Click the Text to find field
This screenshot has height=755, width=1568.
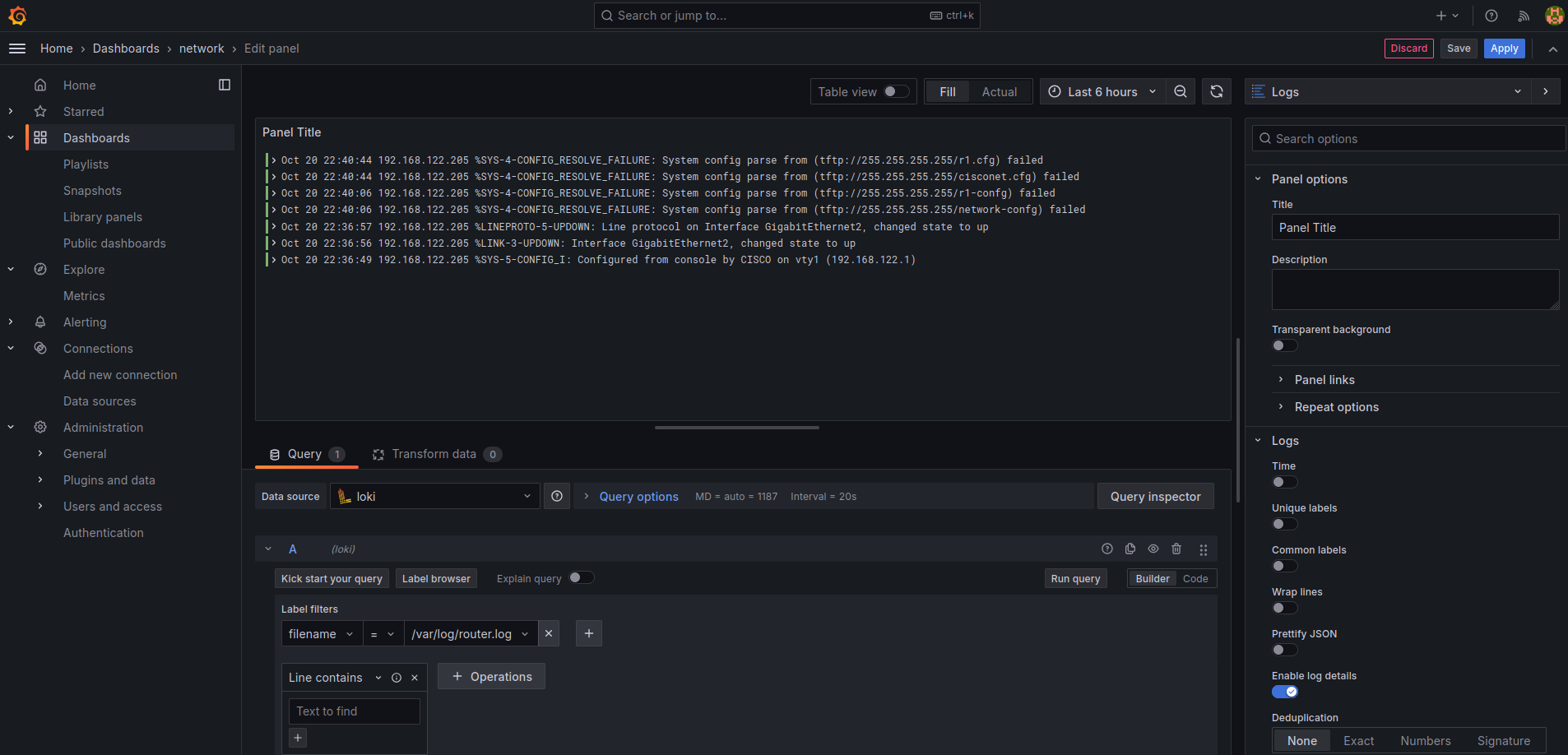click(x=355, y=711)
